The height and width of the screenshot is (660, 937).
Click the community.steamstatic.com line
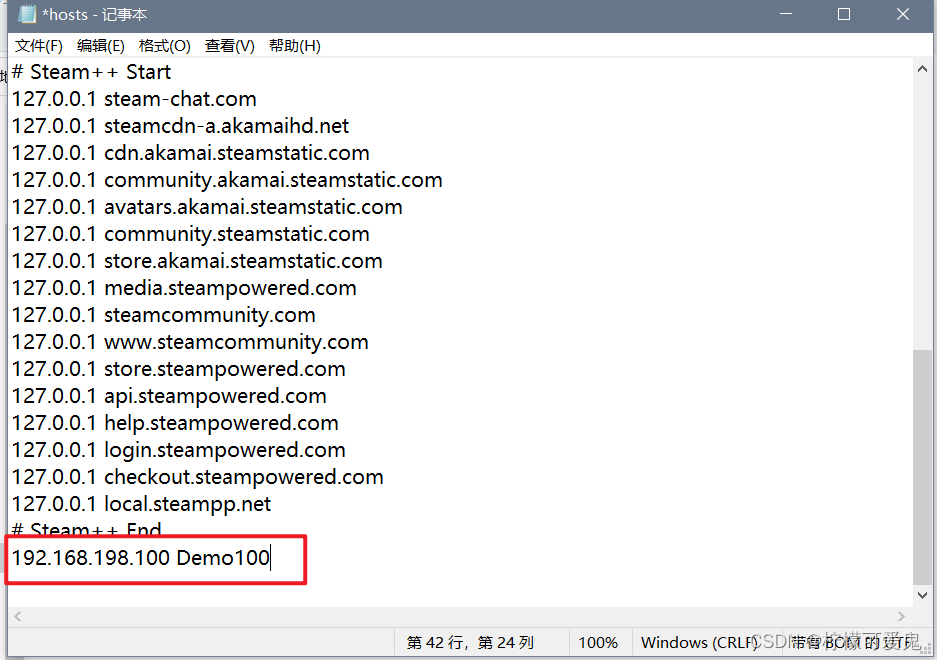[x=191, y=234]
